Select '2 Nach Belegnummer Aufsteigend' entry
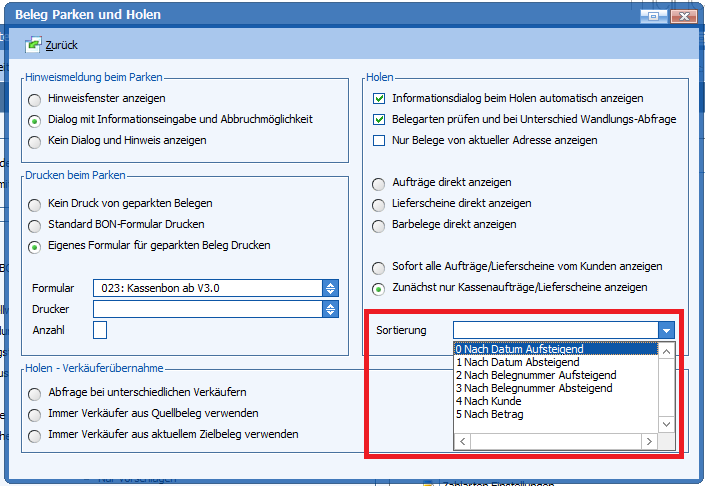Screen dimensions: 705x486 534,375
